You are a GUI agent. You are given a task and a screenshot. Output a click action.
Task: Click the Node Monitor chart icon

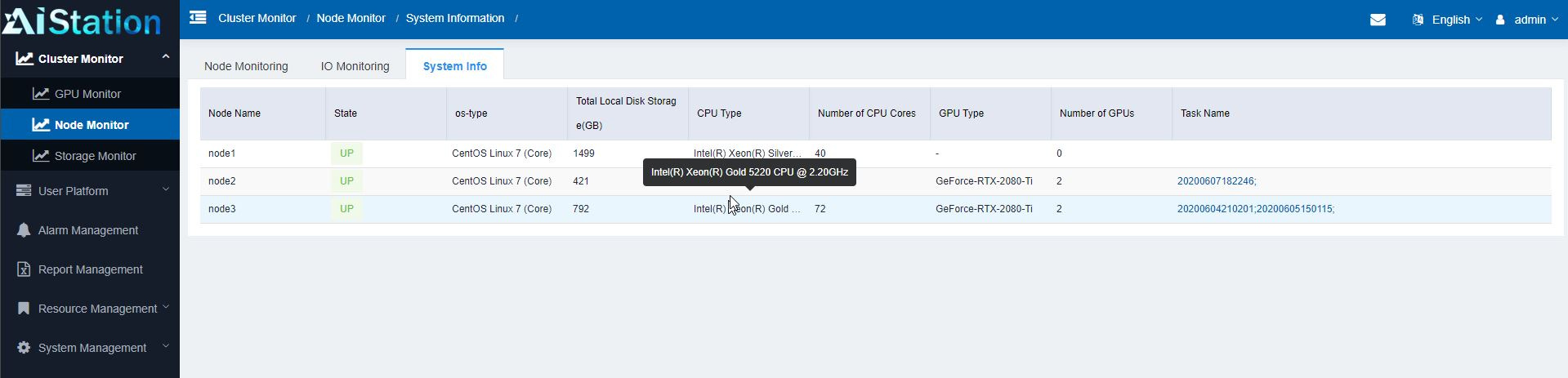pos(41,125)
